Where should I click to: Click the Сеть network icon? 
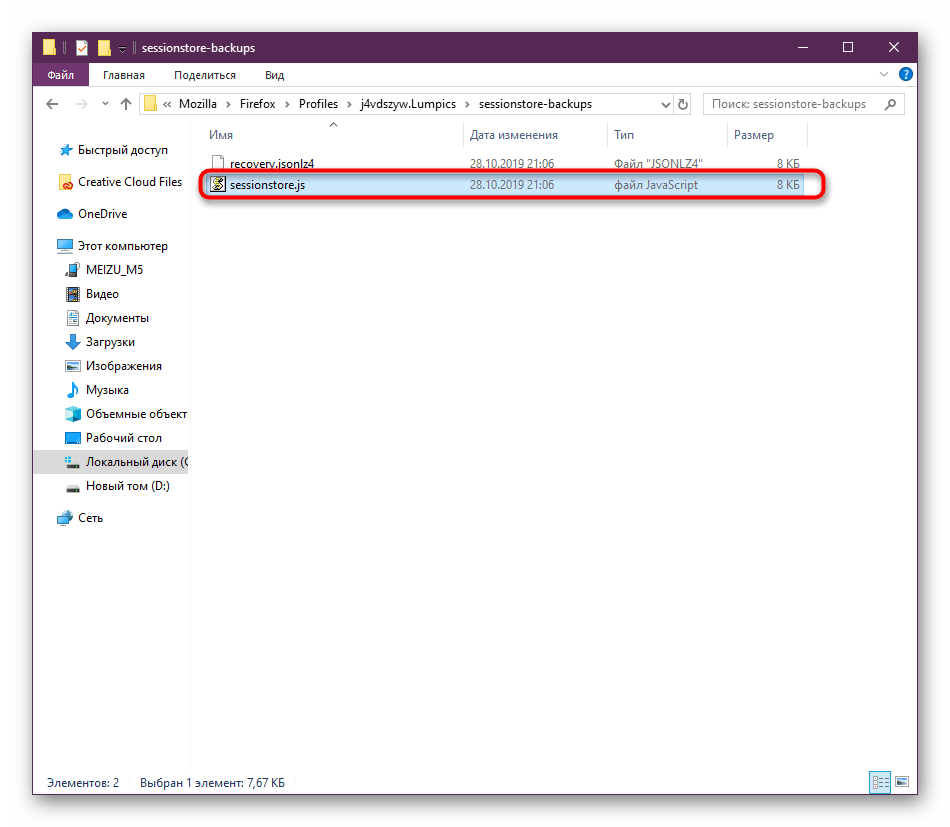click(65, 518)
